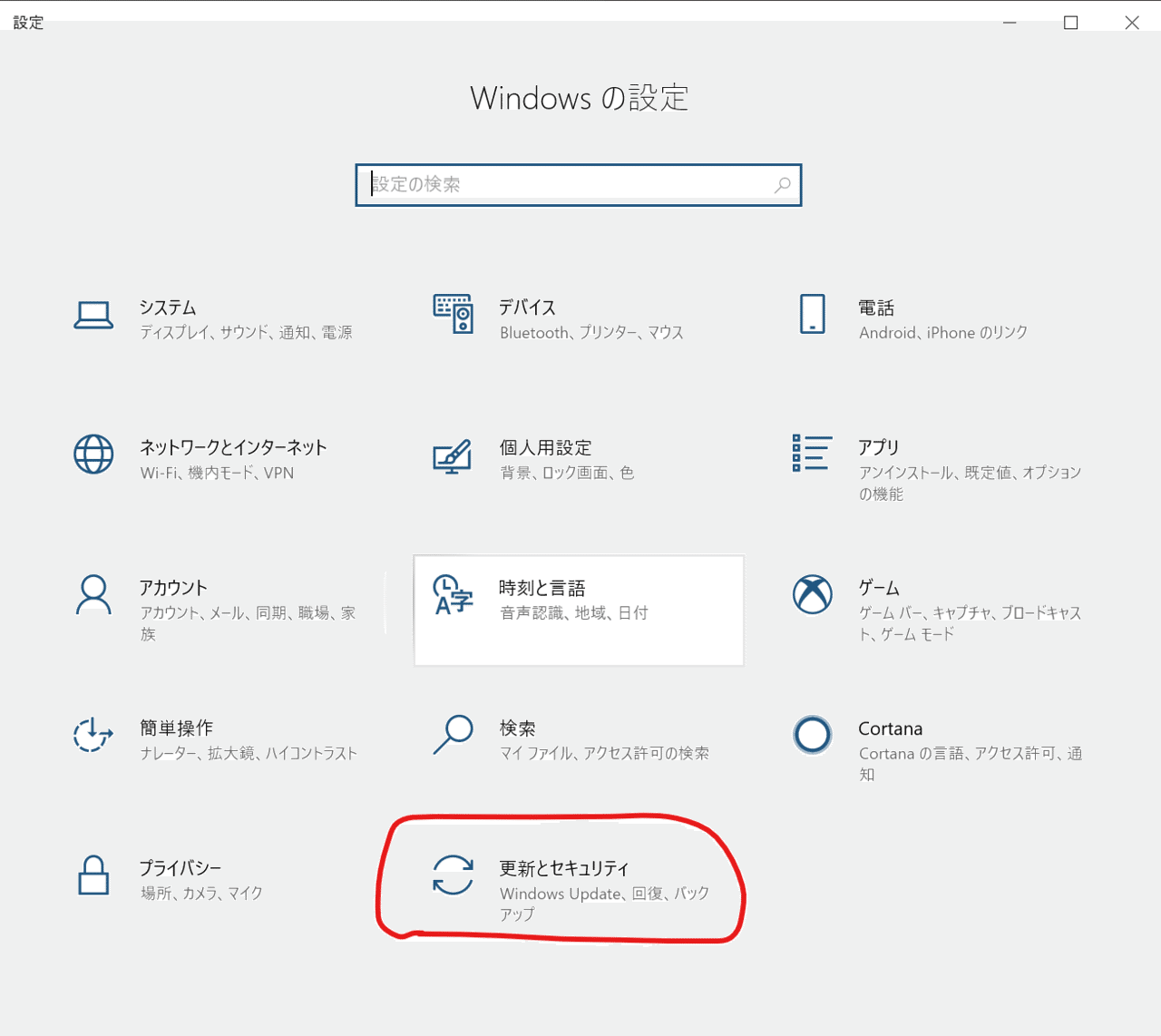Open the システム settings title
This screenshot has height=1036, width=1161.
click(x=168, y=308)
